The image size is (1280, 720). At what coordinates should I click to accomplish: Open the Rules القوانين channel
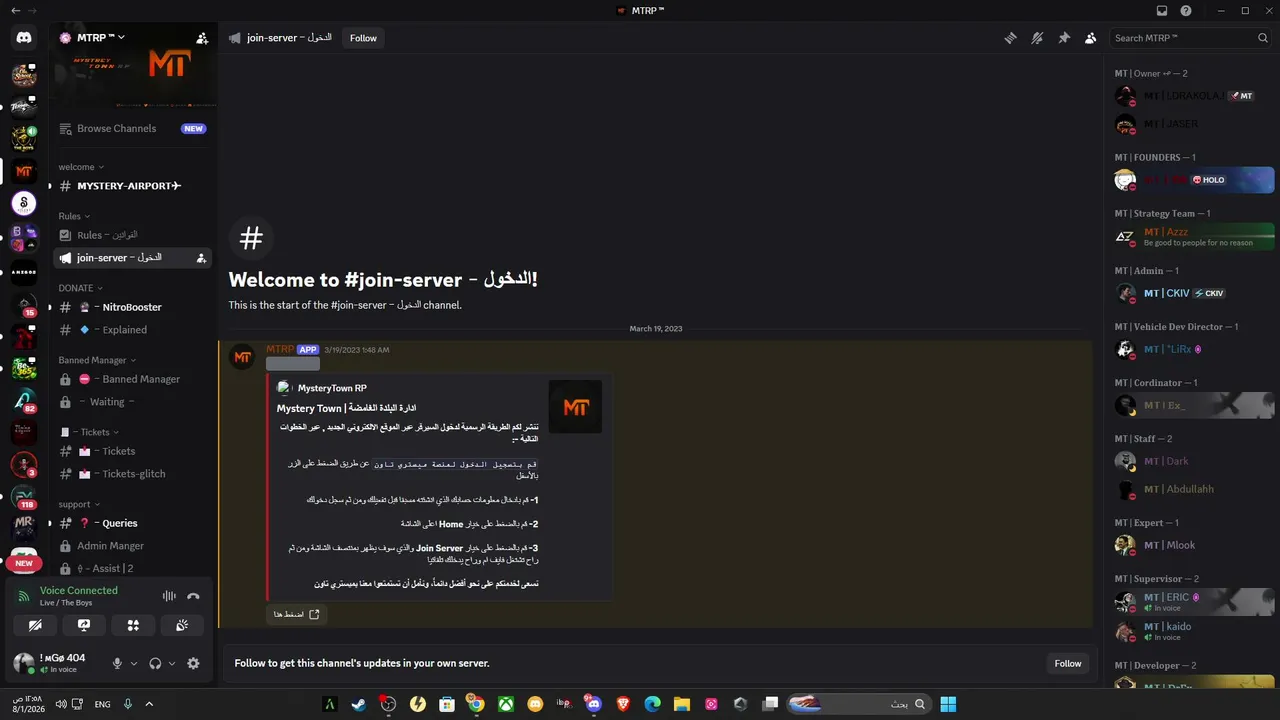pos(133,235)
